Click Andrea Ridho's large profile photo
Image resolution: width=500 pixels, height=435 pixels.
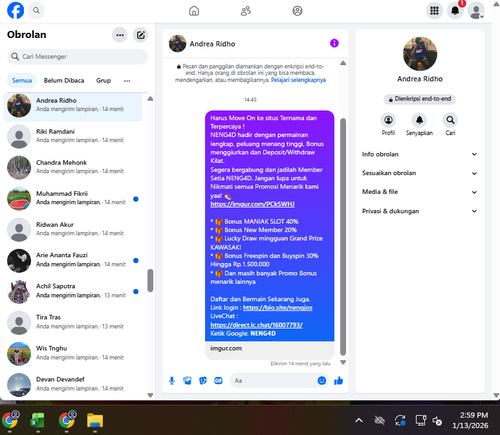pyautogui.click(x=420, y=54)
